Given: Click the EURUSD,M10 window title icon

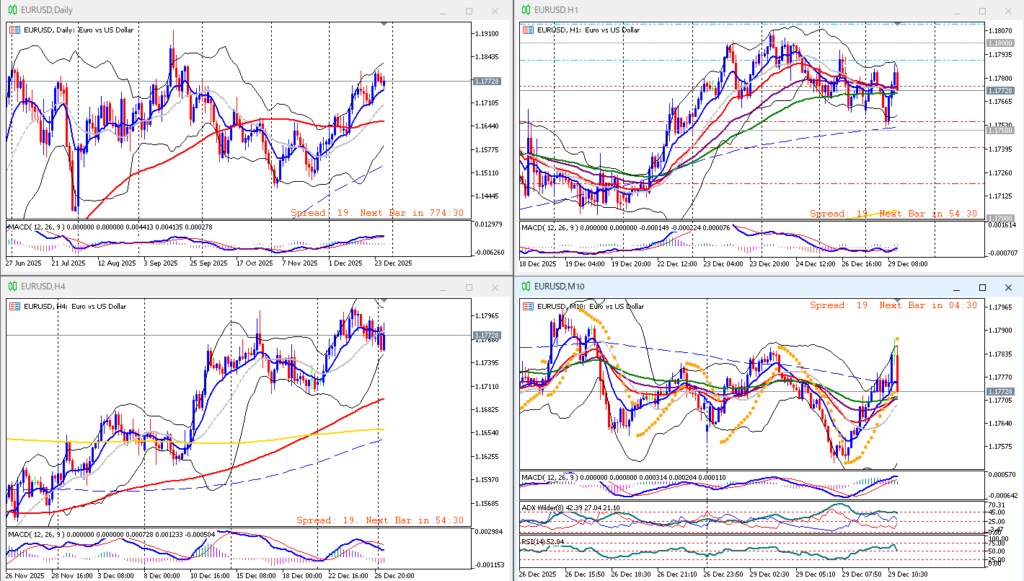Looking at the screenshot, I should pos(525,287).
